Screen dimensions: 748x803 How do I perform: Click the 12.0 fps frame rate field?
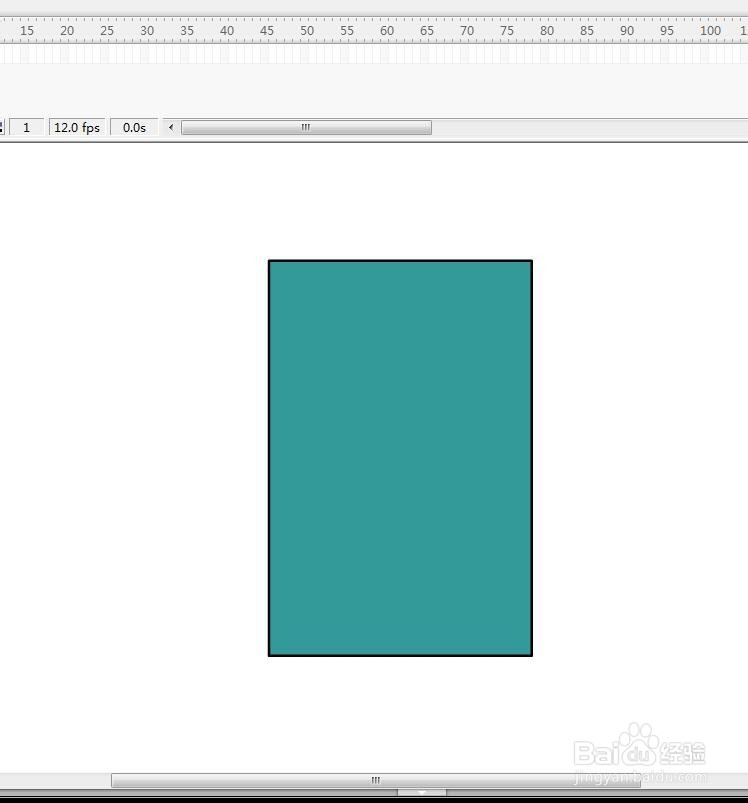click(x=77, y=128)
